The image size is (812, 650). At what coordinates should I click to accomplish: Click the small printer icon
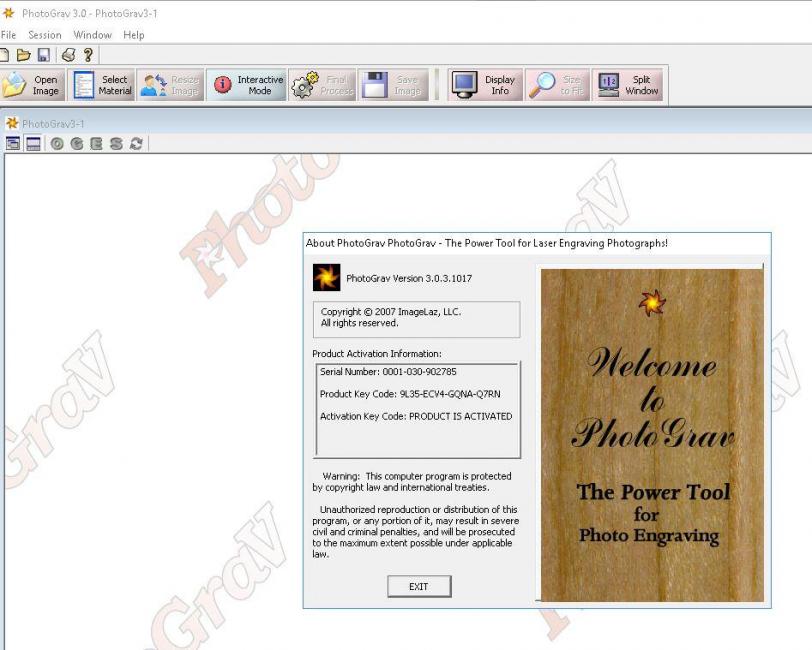(68, 55)
